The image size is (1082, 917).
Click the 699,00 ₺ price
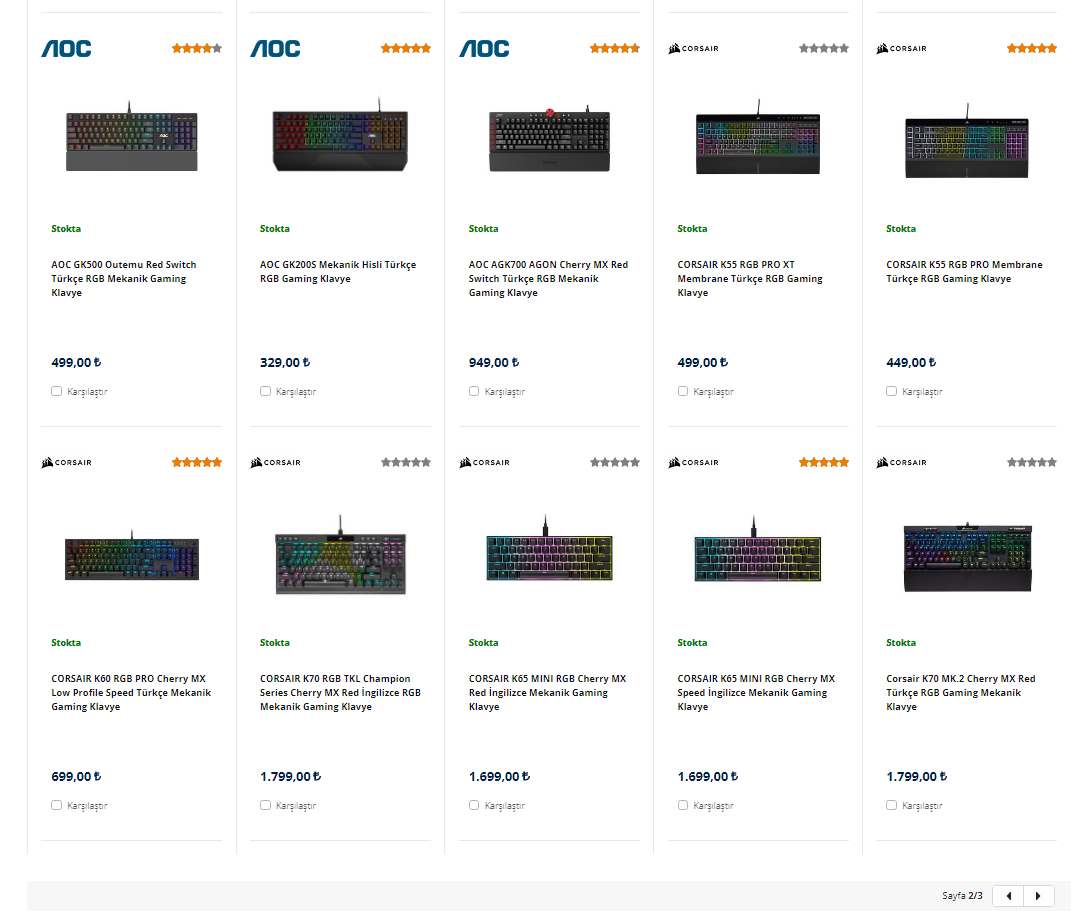click(76, 776)
